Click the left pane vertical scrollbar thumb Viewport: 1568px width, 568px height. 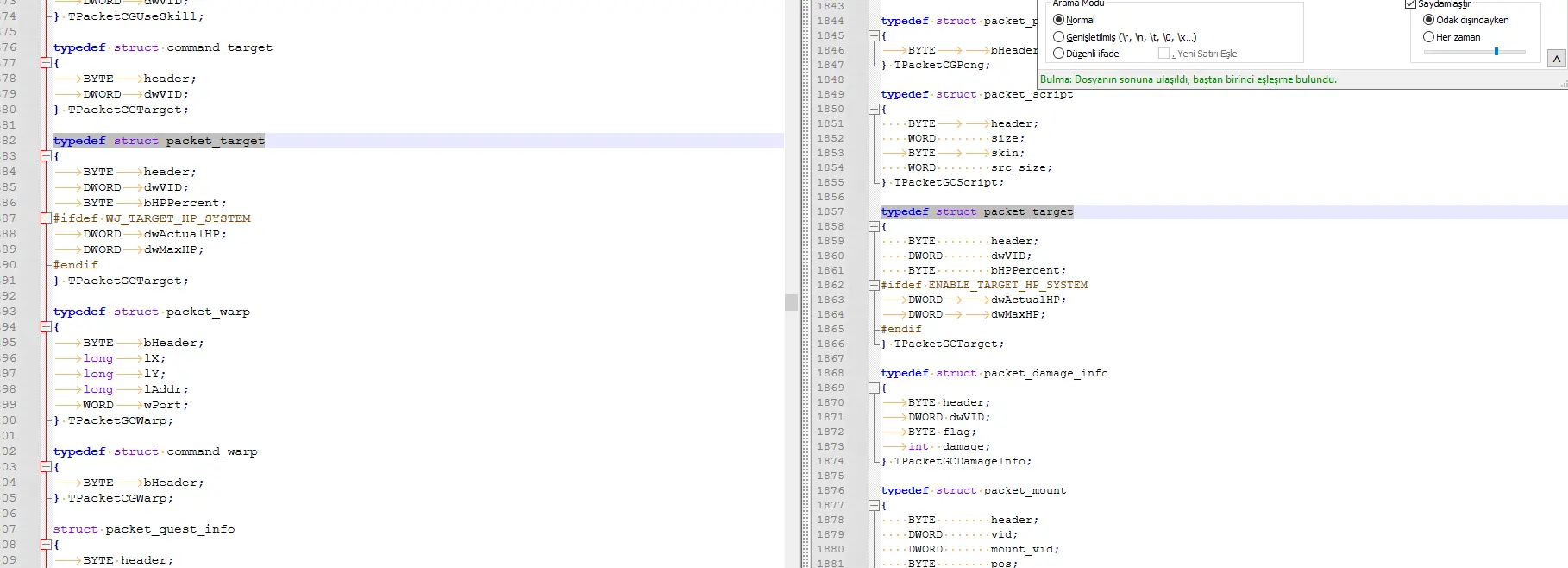[x=791, y=302]
